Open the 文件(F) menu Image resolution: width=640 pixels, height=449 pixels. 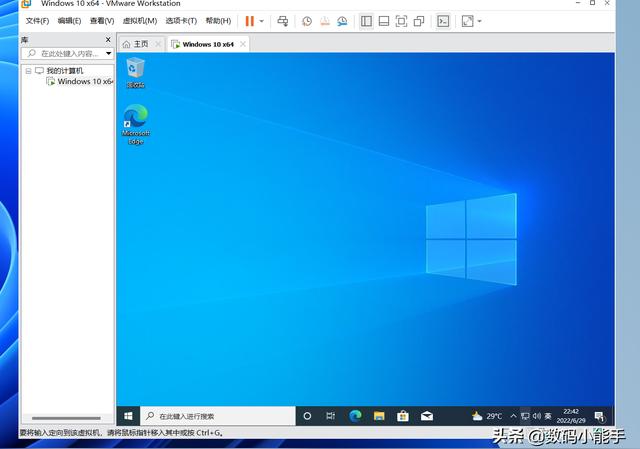tap(37, 21)
